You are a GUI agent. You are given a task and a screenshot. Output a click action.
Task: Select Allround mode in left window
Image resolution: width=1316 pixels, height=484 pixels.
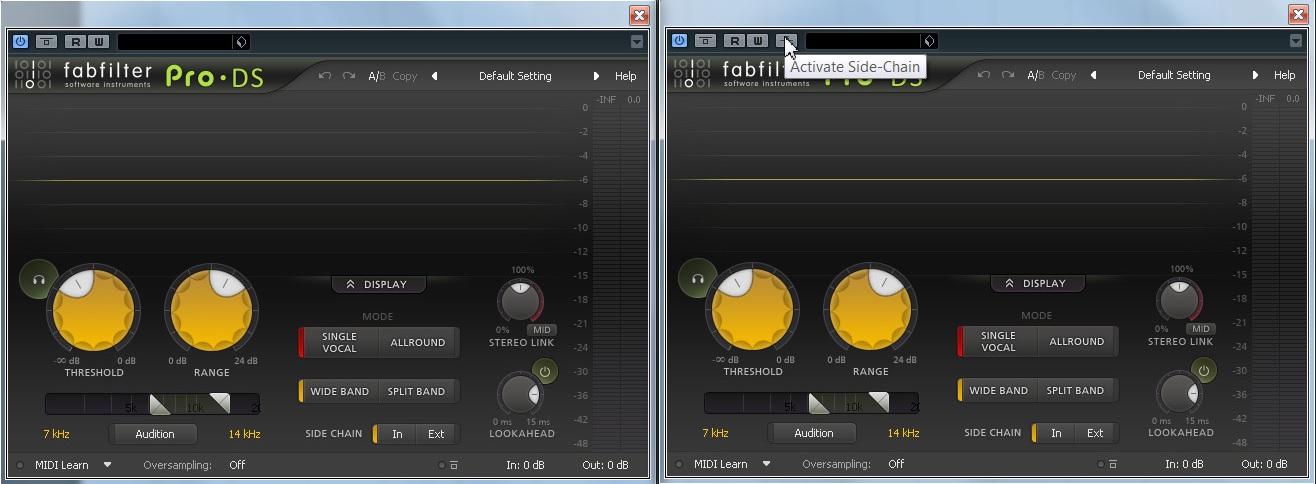pos(418,342)
